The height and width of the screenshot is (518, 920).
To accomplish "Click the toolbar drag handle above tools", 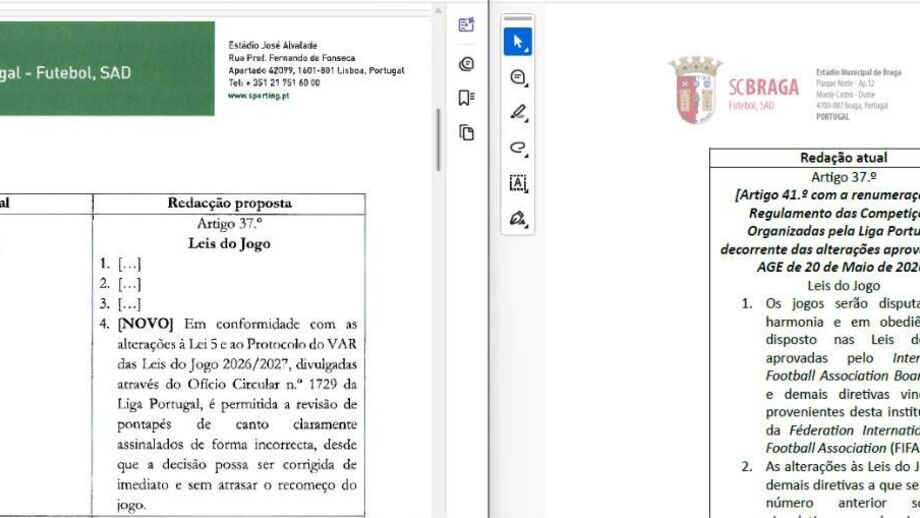I will (518, 19).
